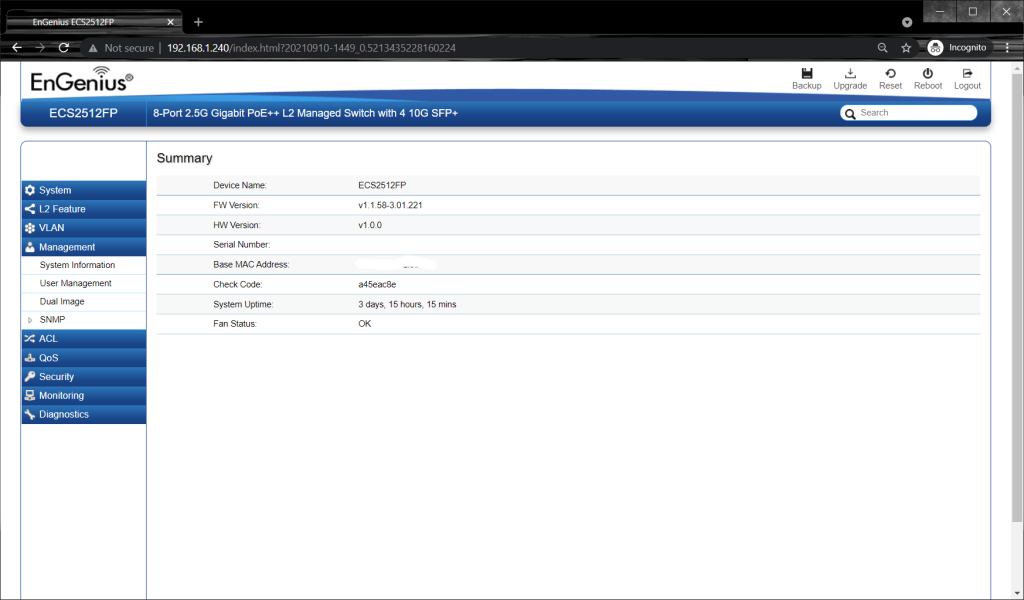Screen dimensions: 1024x600
Task: Click the browser address bar URL
Action: click(312, 48)
